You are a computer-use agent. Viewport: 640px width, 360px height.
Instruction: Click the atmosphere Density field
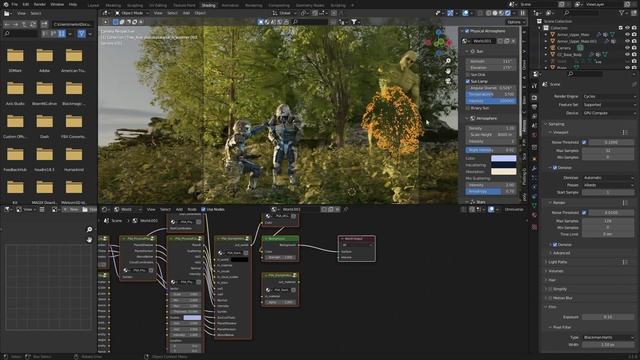[x=491, y=128]
